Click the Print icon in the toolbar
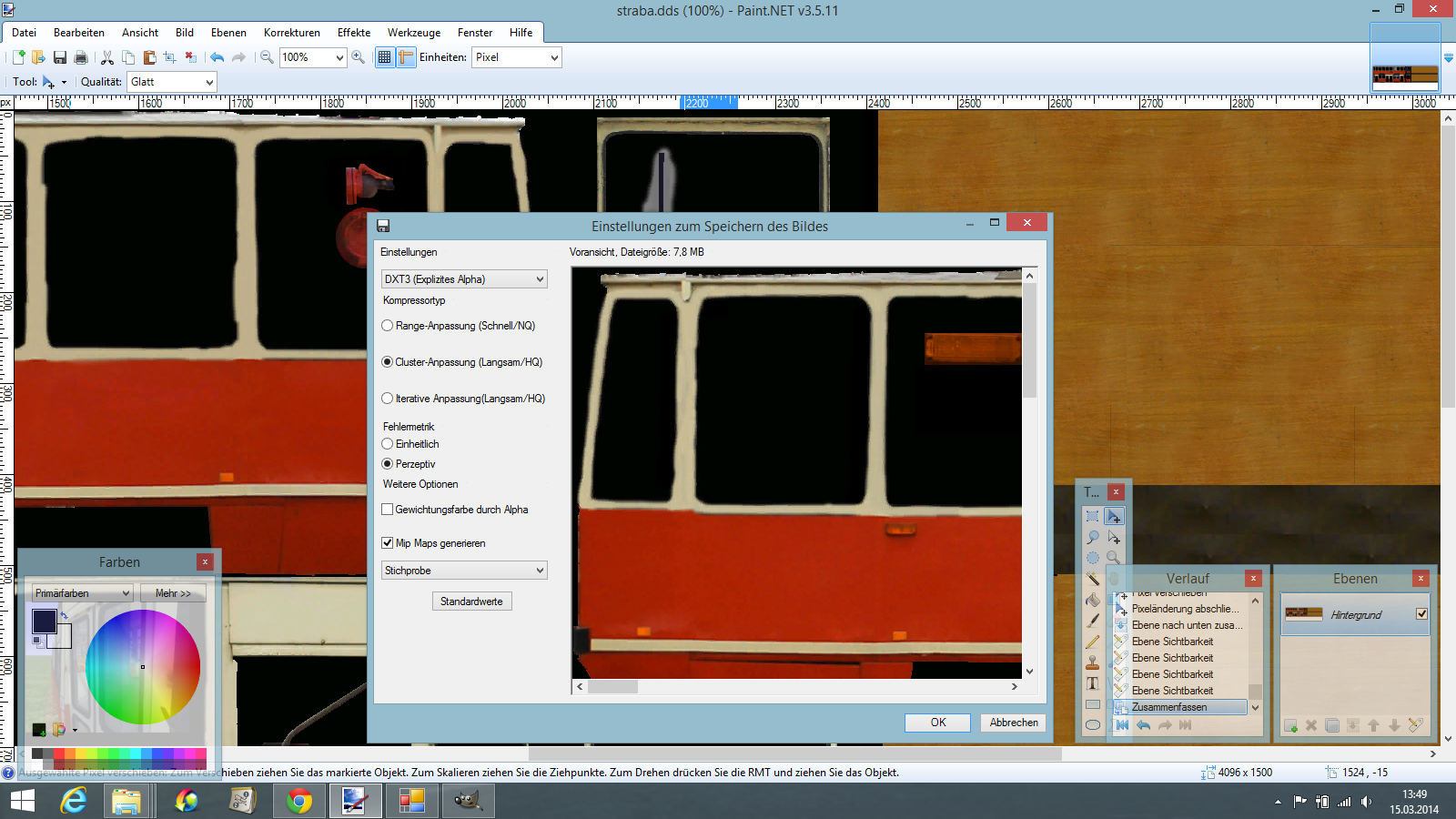 (81, 57)
